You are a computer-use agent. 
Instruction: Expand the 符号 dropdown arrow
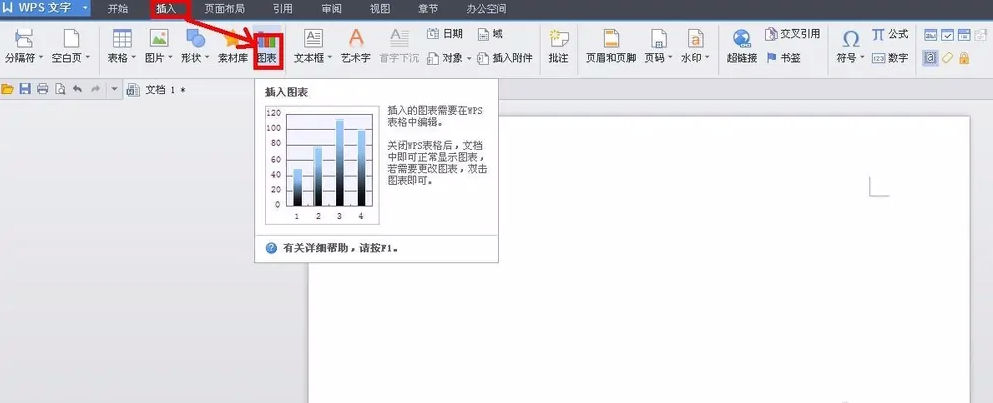click(863, 58)
